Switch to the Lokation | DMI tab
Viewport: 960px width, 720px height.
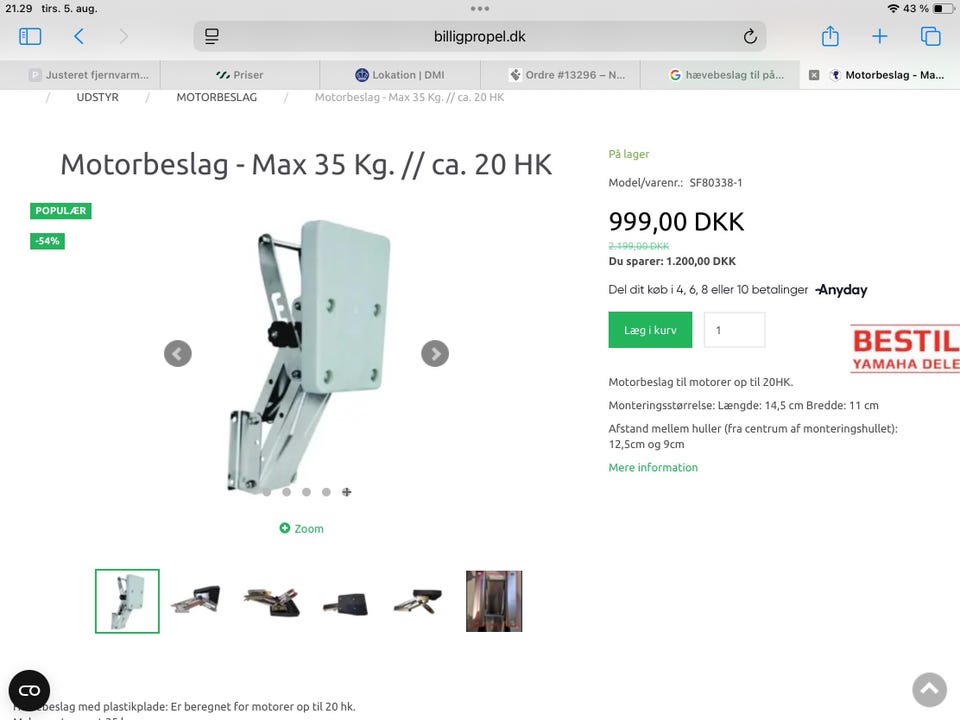coord(400,75)
